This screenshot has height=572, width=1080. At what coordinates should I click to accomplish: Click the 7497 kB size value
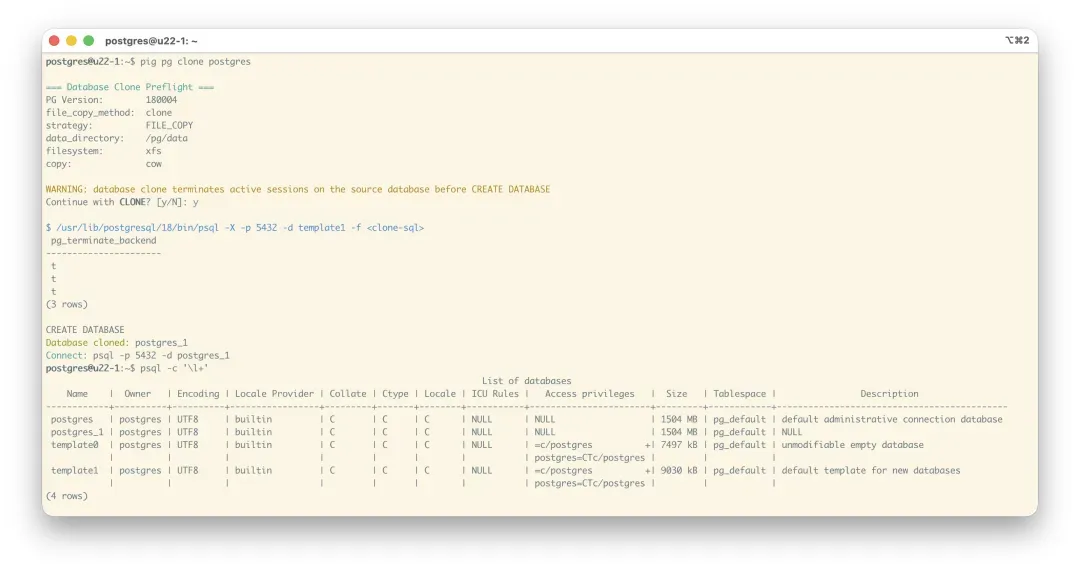click(678, 445)
